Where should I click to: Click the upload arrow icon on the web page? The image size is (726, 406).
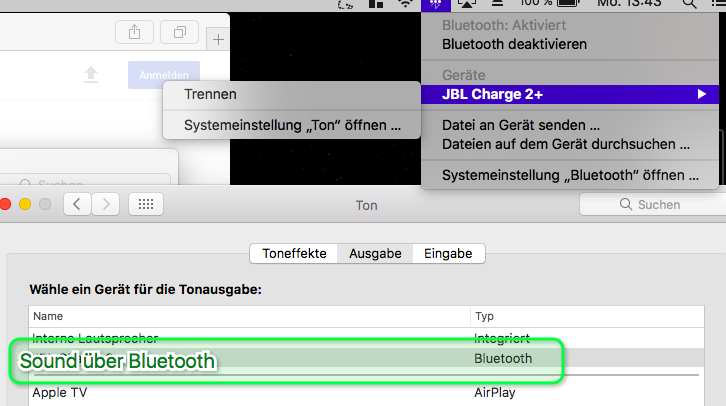(91, 75)
